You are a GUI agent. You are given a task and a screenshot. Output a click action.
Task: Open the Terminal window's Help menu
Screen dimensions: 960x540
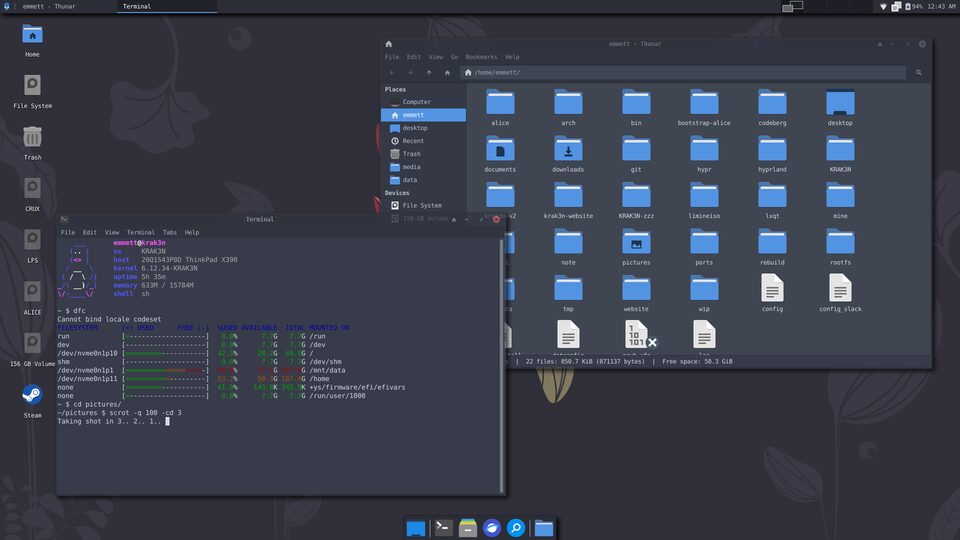point(192,233)
